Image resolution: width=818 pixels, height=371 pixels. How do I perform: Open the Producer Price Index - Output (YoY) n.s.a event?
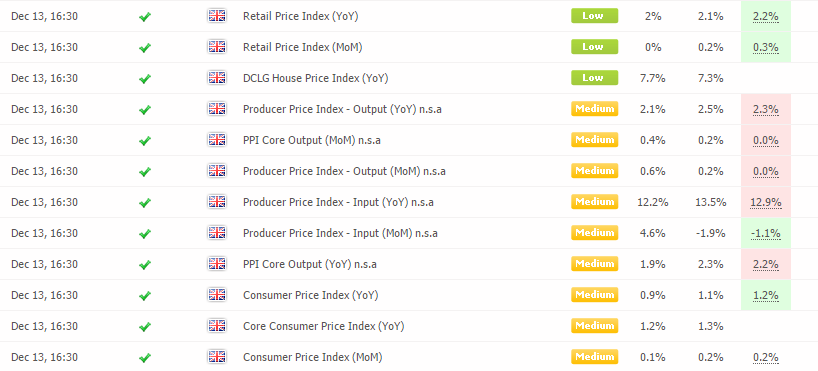342,109
